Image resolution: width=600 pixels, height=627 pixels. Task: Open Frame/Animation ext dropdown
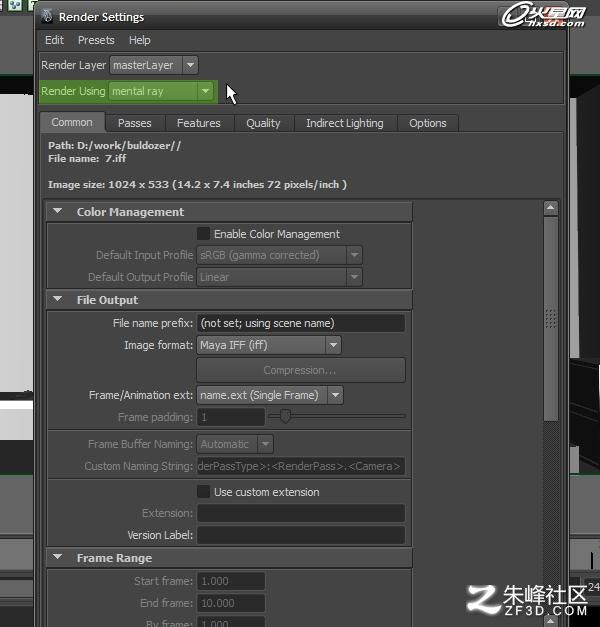(x=270, y=395)
